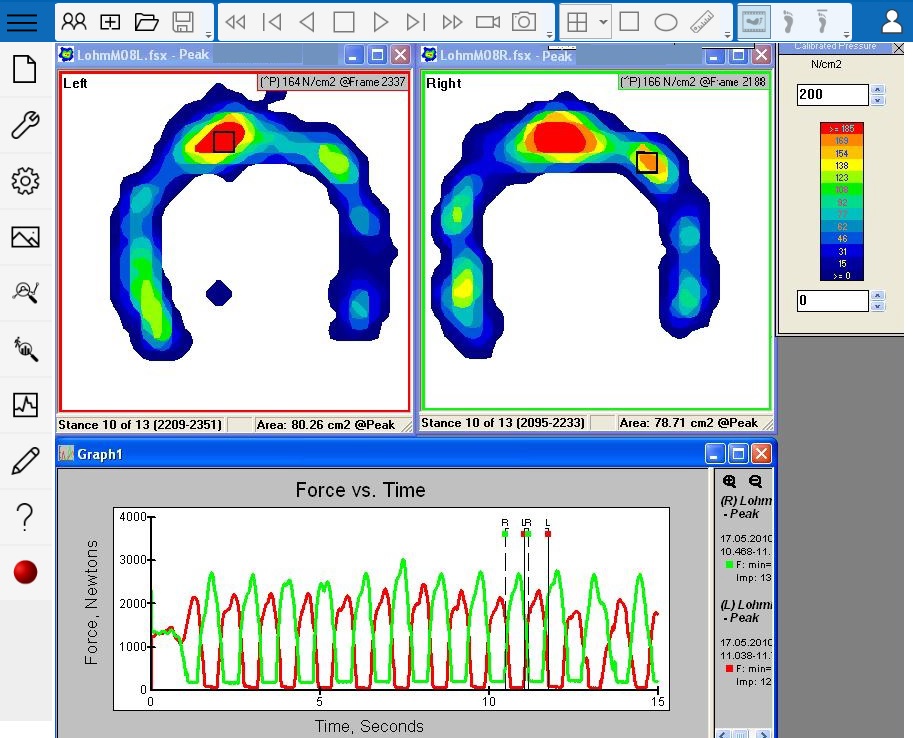Click the red 185 color legend band
Screen dimensions: 913x738
pos(841,128)
